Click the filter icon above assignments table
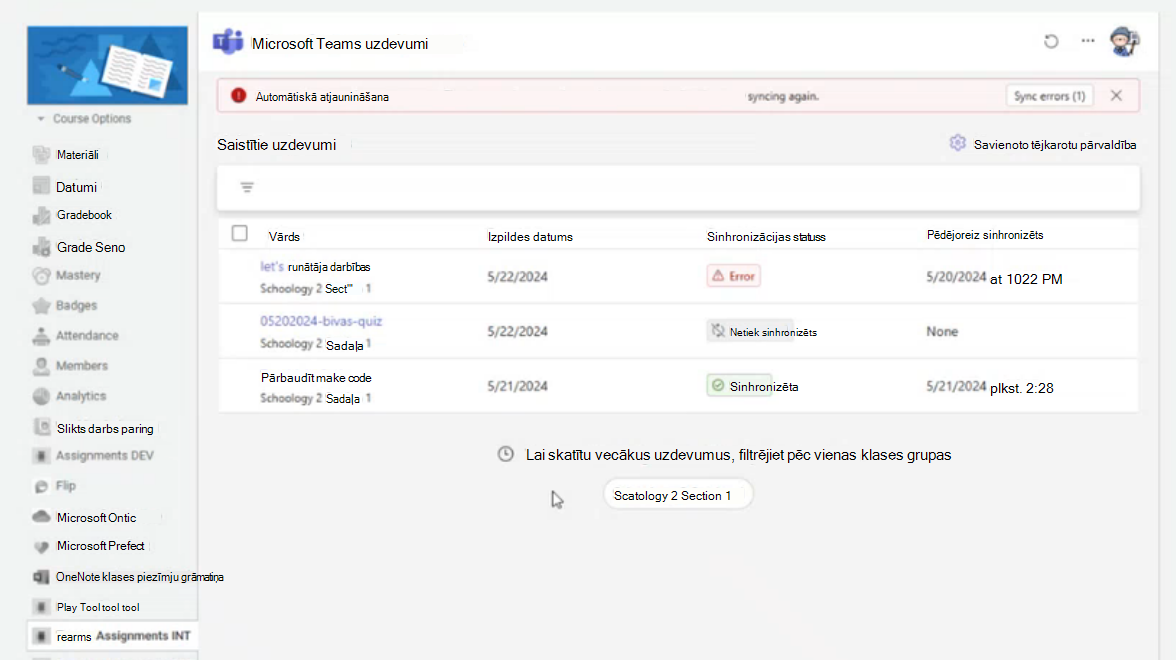This screenshot has height=660, width=1176. [247, 188]
